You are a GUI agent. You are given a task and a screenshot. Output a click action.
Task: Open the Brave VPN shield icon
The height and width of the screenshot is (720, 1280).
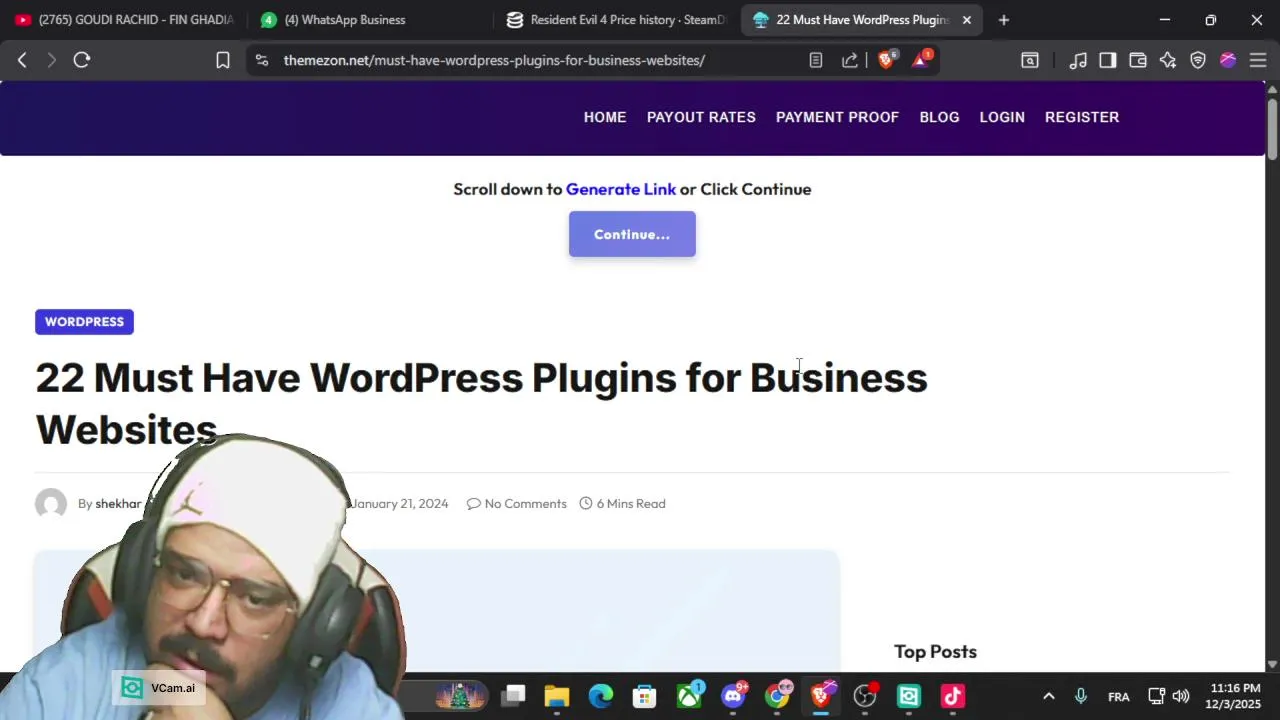1198,60
